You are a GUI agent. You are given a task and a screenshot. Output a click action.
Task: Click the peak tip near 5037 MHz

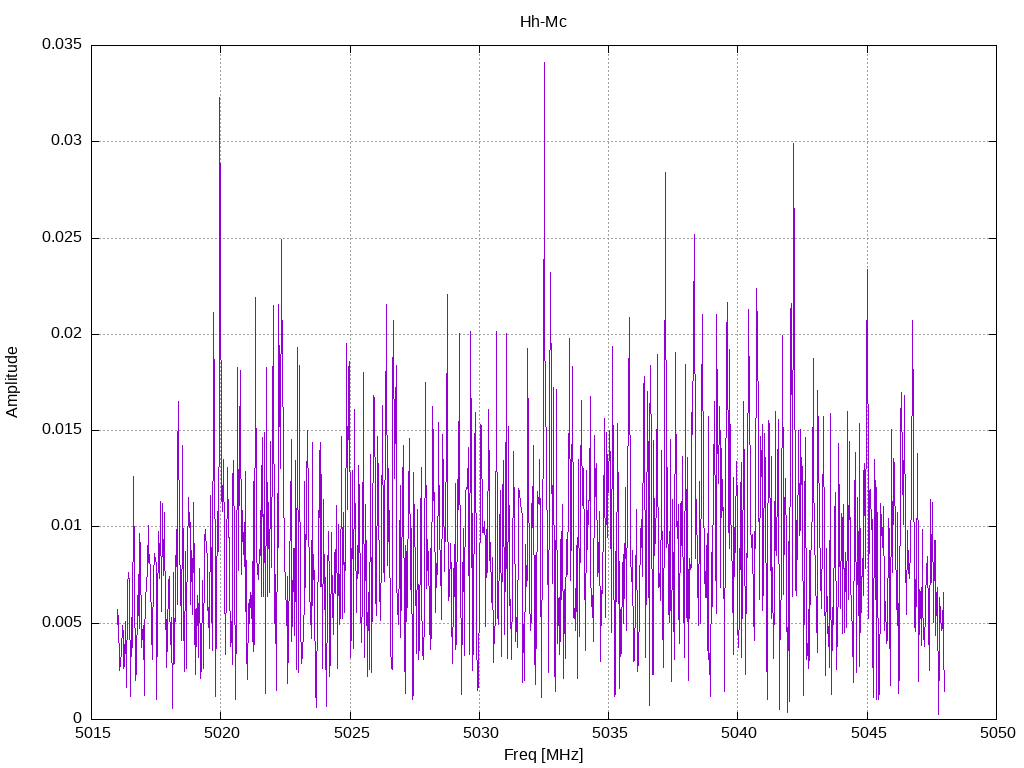click(x=665, y=173)
